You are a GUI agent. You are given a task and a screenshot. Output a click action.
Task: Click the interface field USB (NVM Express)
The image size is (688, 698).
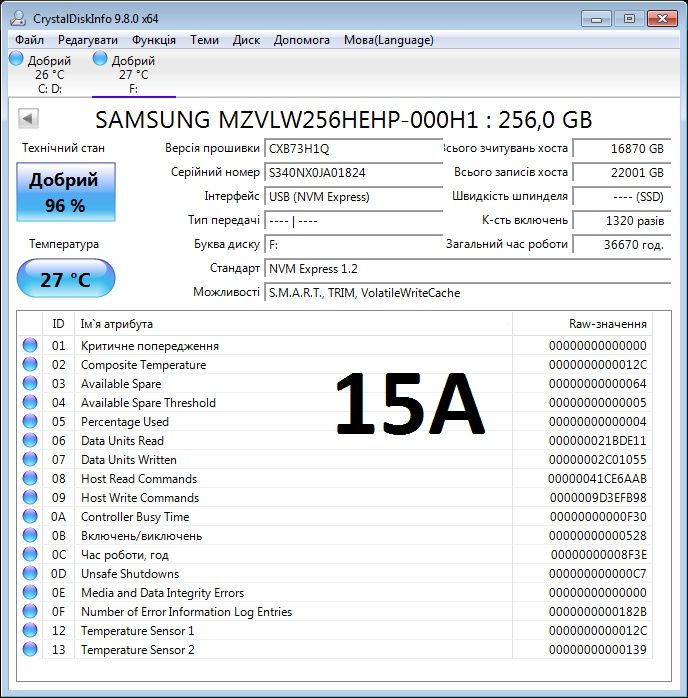pyautogui.click(x=353, y=197)
